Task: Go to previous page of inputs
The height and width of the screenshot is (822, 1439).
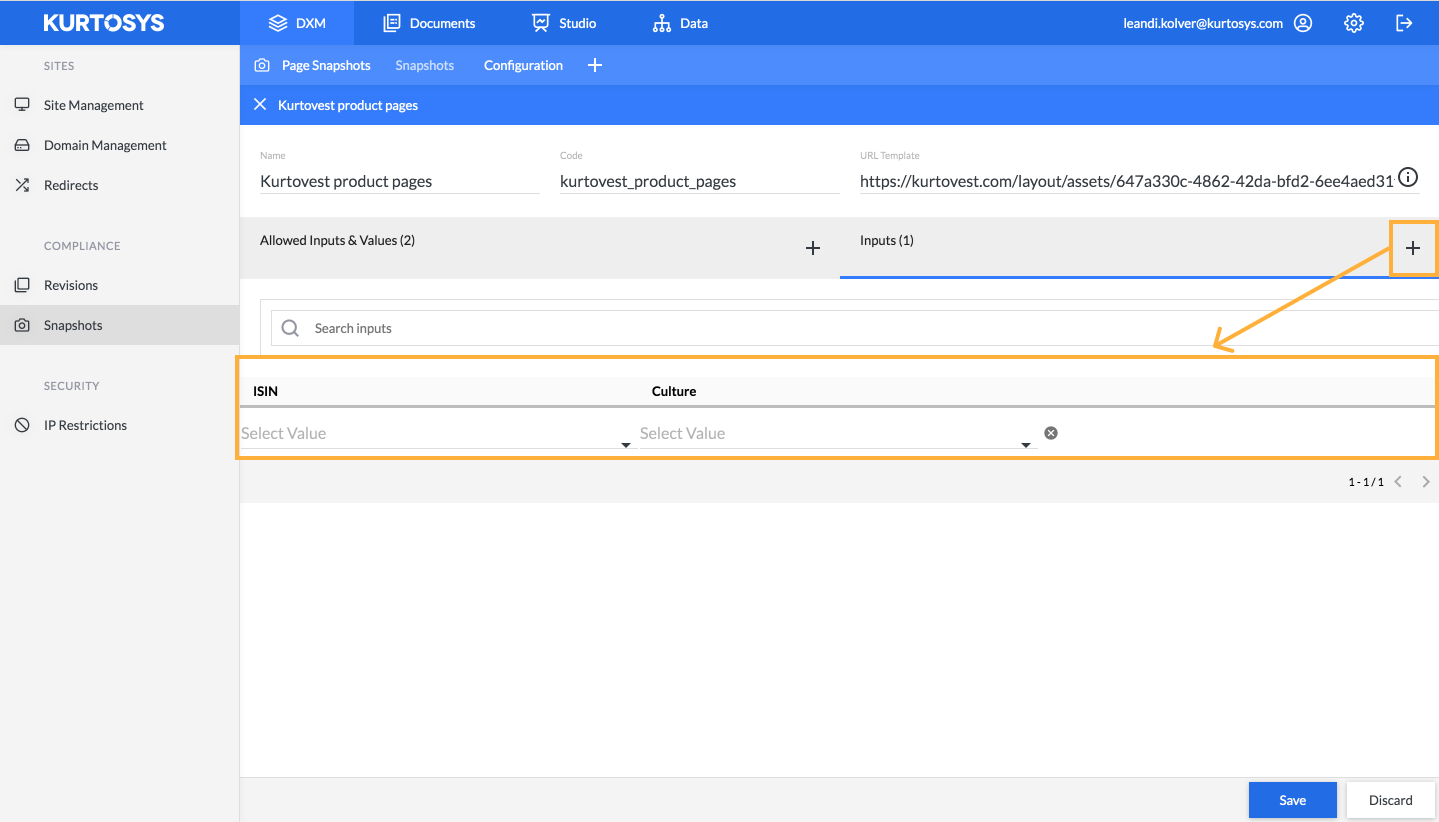Action: coord(1398,482)
